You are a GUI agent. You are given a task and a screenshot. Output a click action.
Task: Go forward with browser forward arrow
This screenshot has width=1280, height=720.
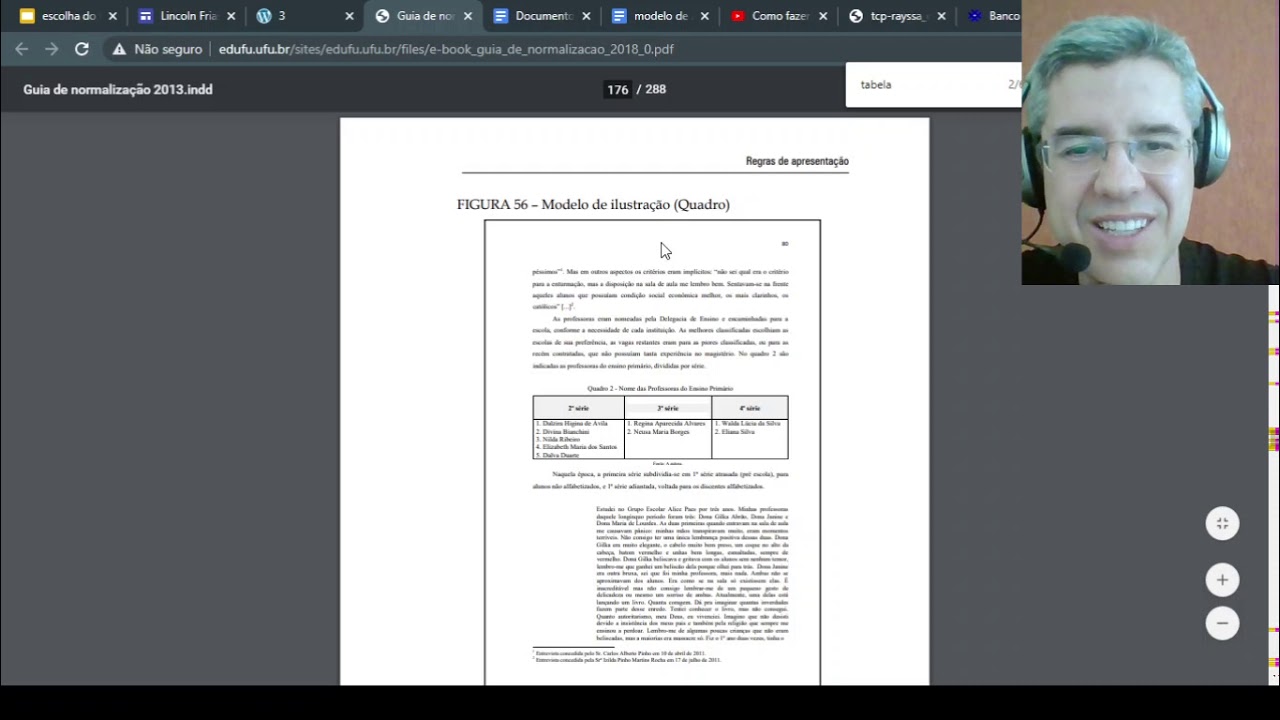coord(52,49)
